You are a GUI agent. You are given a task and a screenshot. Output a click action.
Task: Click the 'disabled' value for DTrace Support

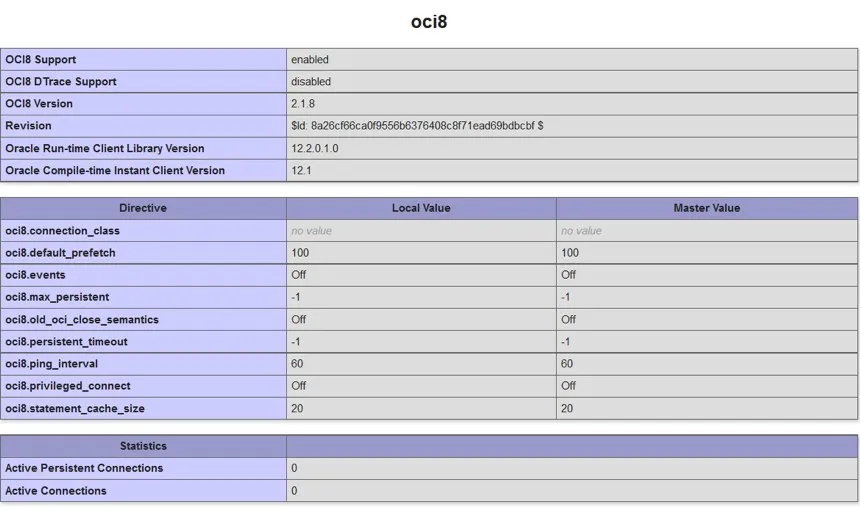click(311, 82)
